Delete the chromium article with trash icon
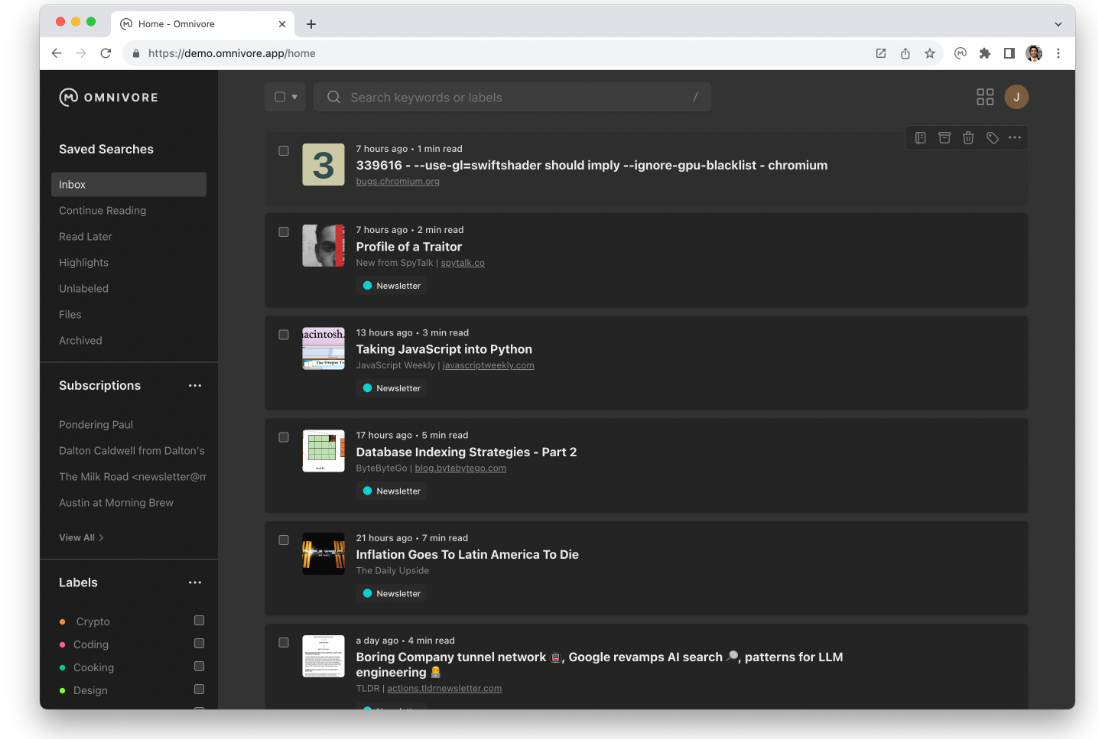 (968, 138)
